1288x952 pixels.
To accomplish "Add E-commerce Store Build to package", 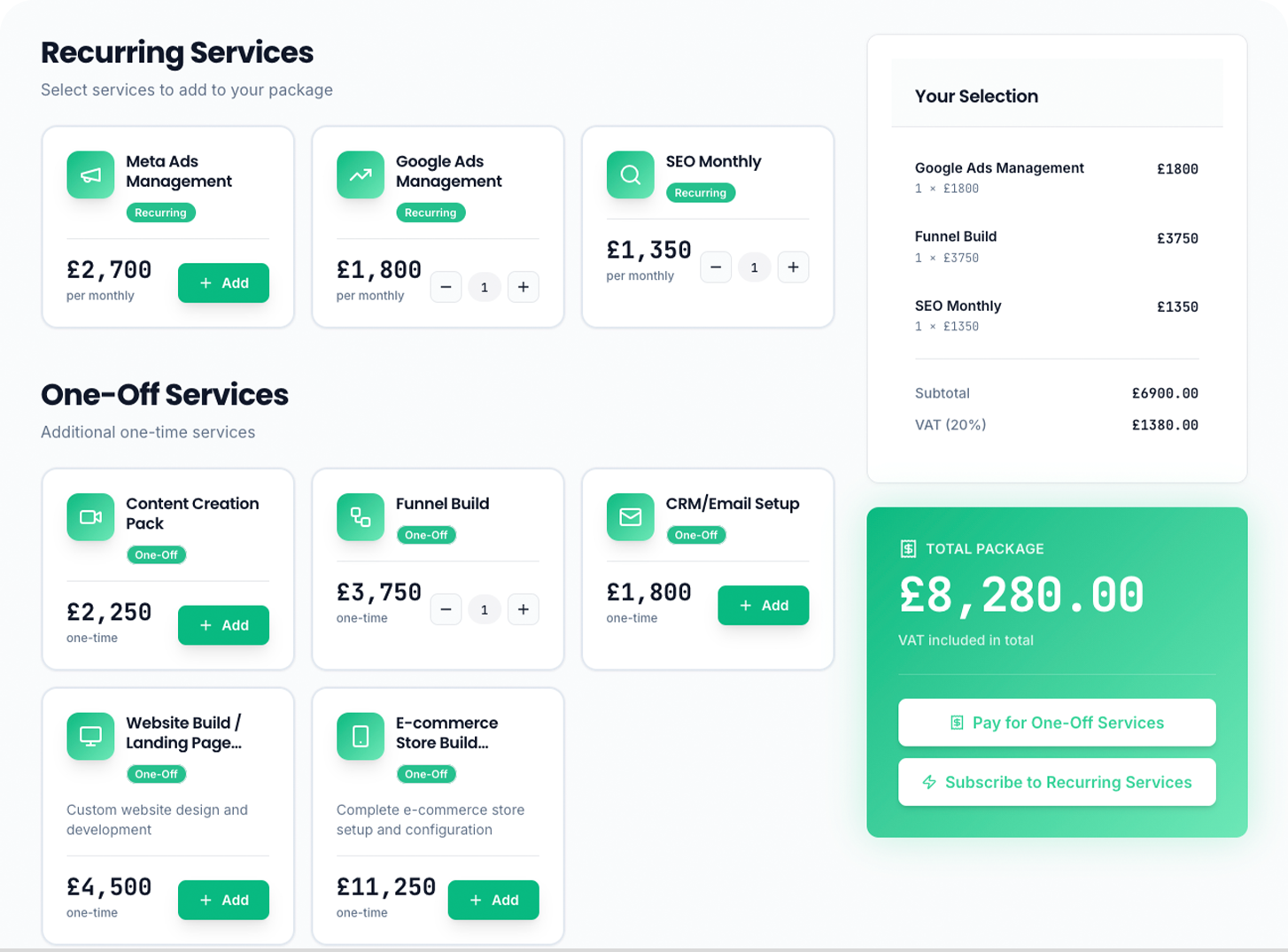I will (493, 900).
